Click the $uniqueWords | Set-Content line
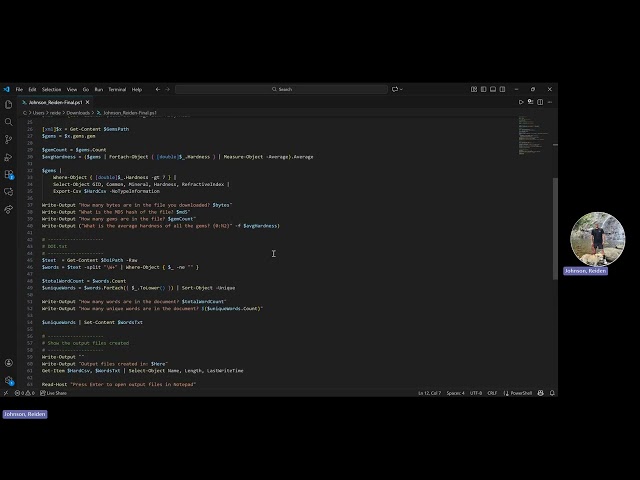This screenshot has height=480, width=640. [x=92, y=322]
